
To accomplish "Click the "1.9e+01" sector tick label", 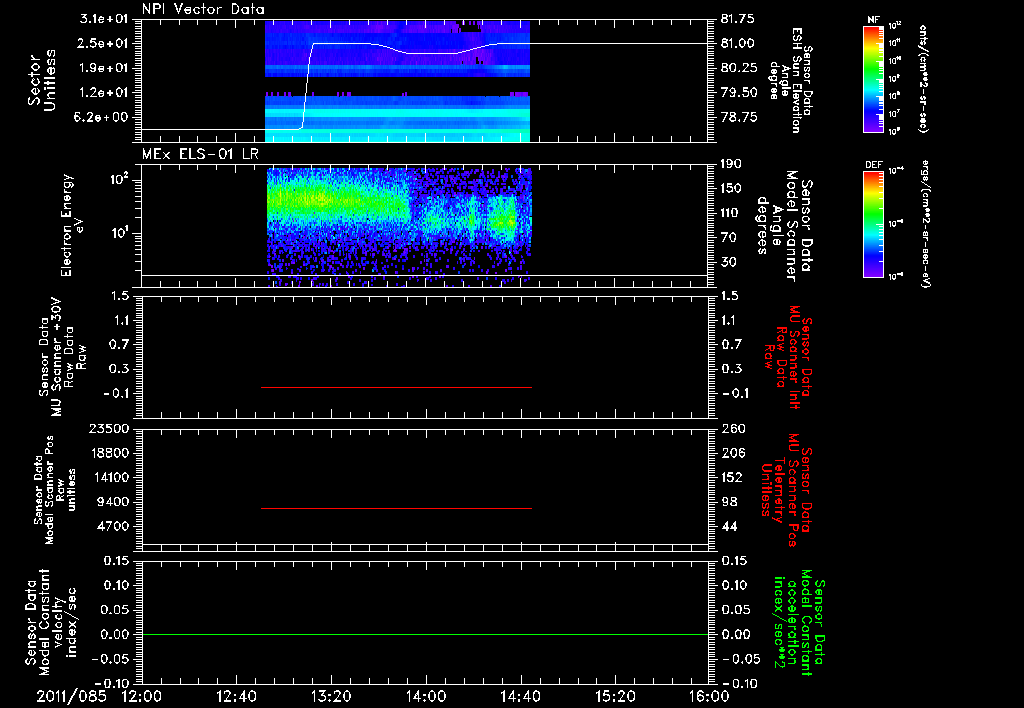I will (x=104, y=68).
